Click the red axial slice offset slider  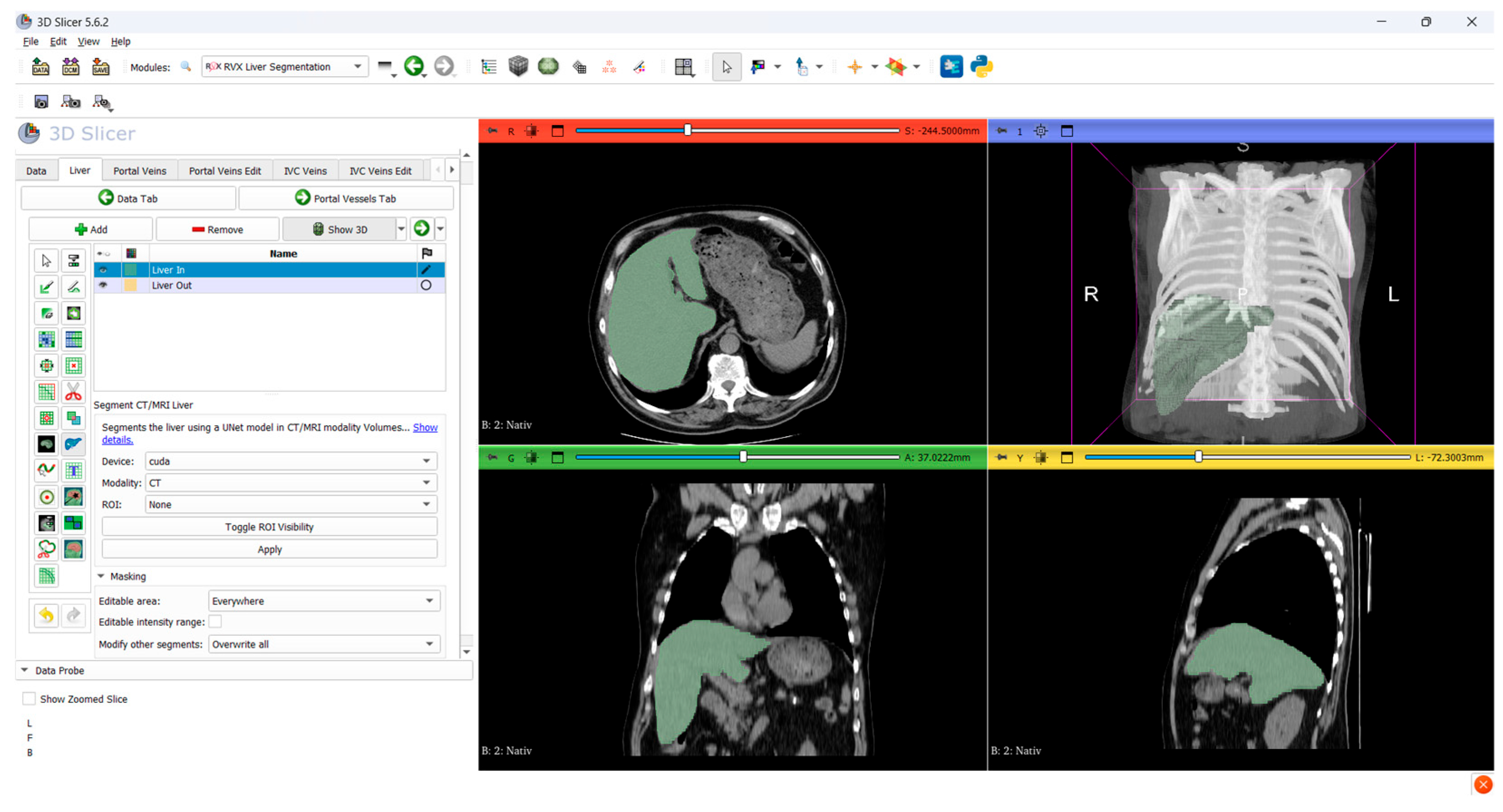(737, 131)
